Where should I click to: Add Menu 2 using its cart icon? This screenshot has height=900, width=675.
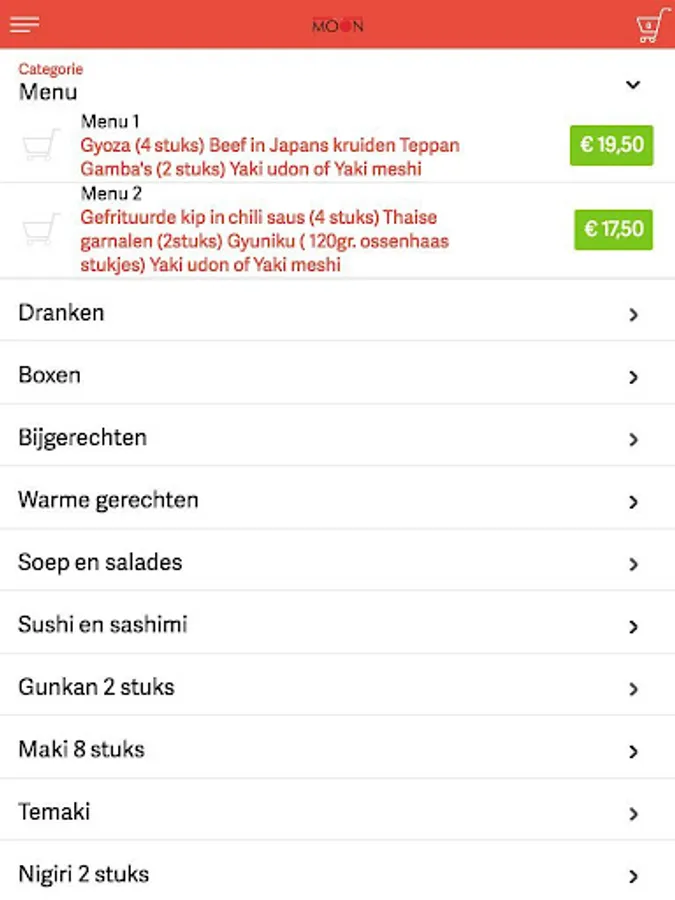tap(41, 229)
